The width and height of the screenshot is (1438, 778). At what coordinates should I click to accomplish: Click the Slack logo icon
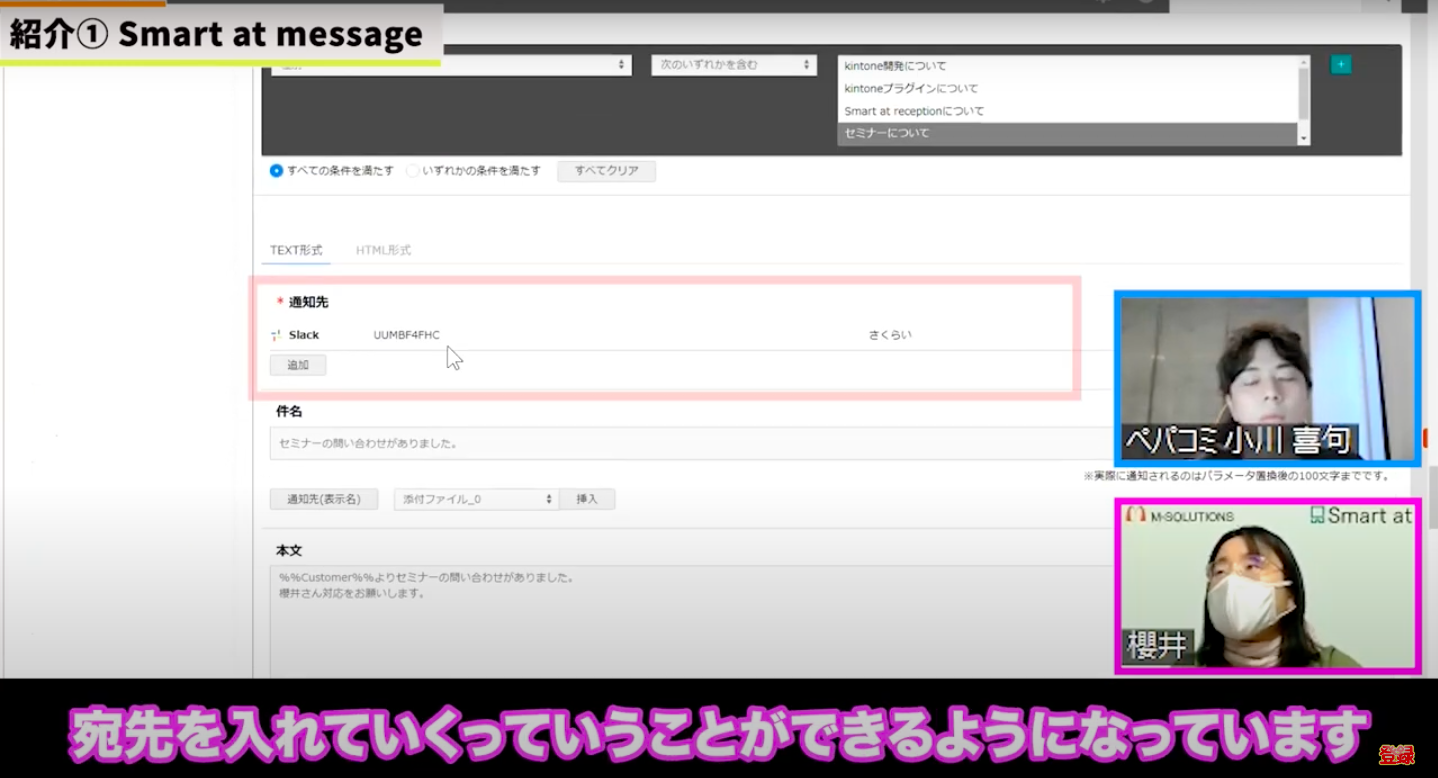(276, 335)
